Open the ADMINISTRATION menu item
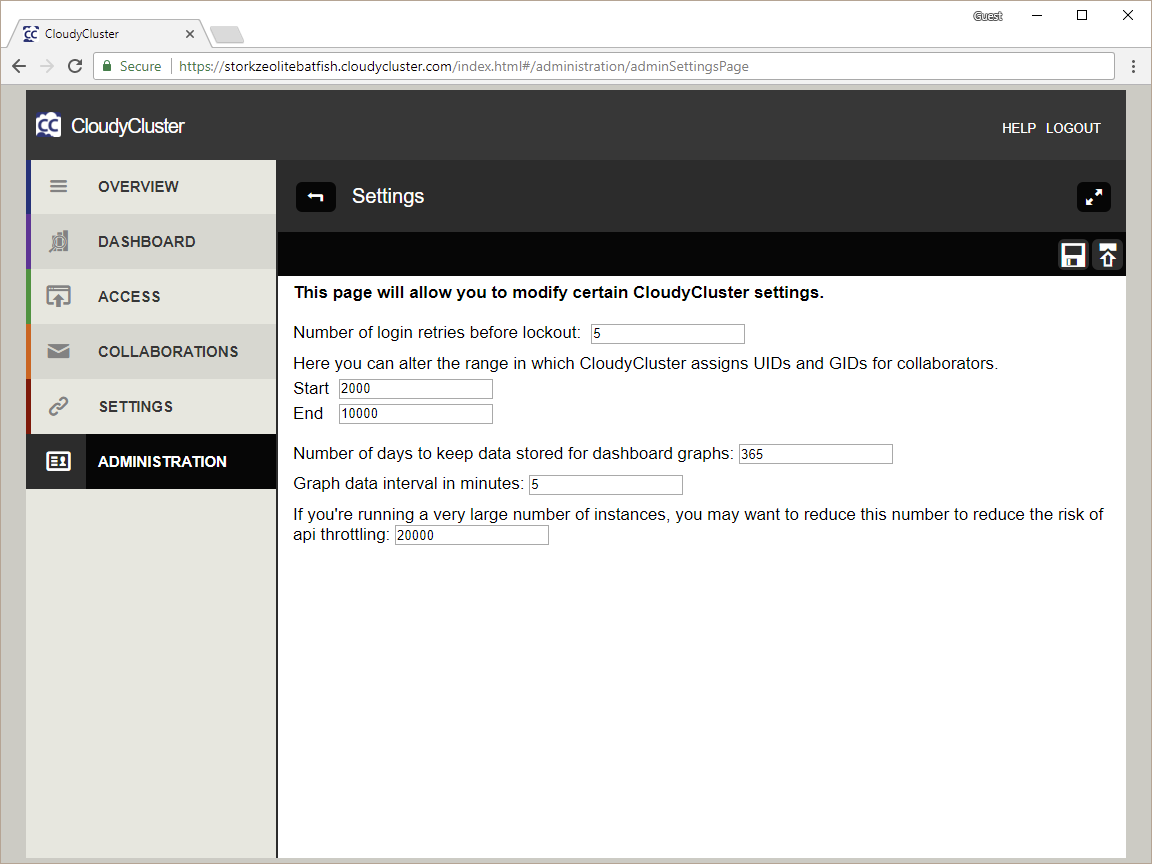This screenshot has height=864, width=1152. [x=151, y=461]
